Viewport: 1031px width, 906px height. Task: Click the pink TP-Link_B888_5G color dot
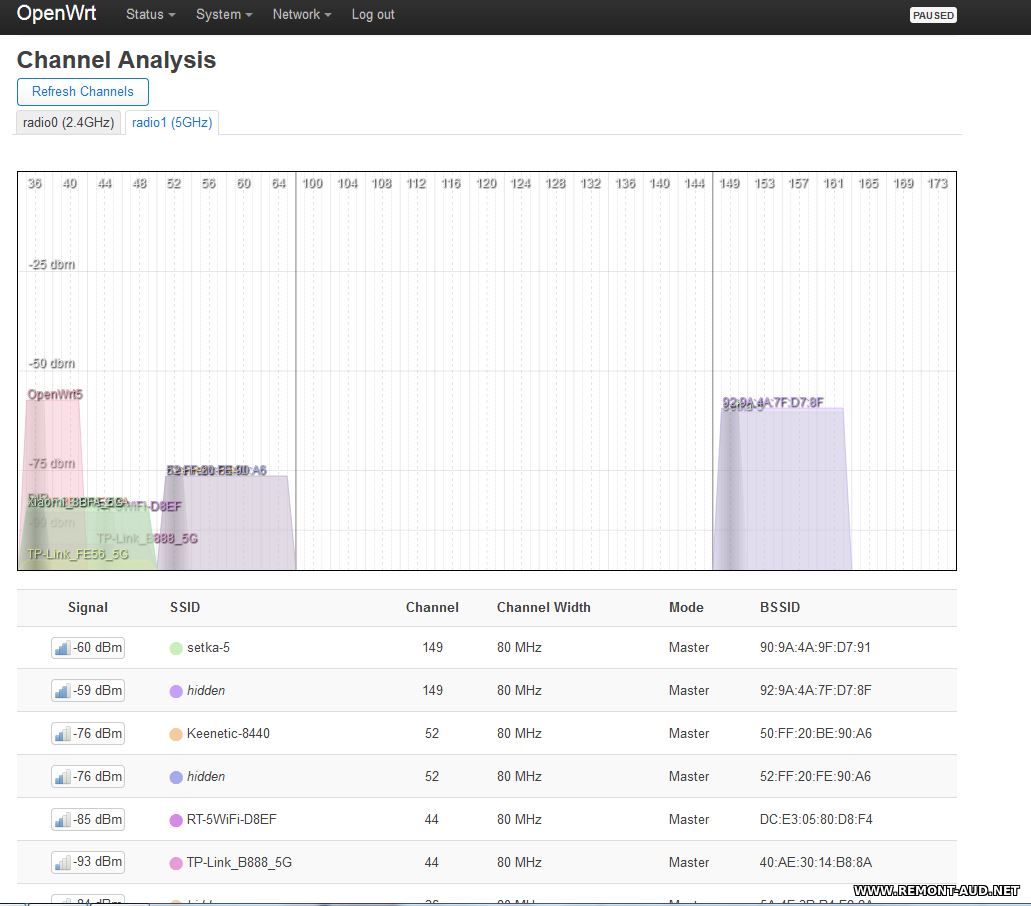click(x=176, y=863)
